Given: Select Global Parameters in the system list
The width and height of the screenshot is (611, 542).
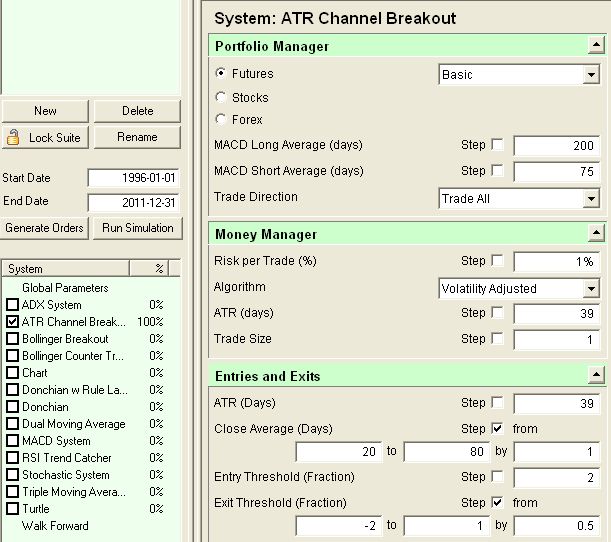Looking at the screenshot, I should 65,288.
